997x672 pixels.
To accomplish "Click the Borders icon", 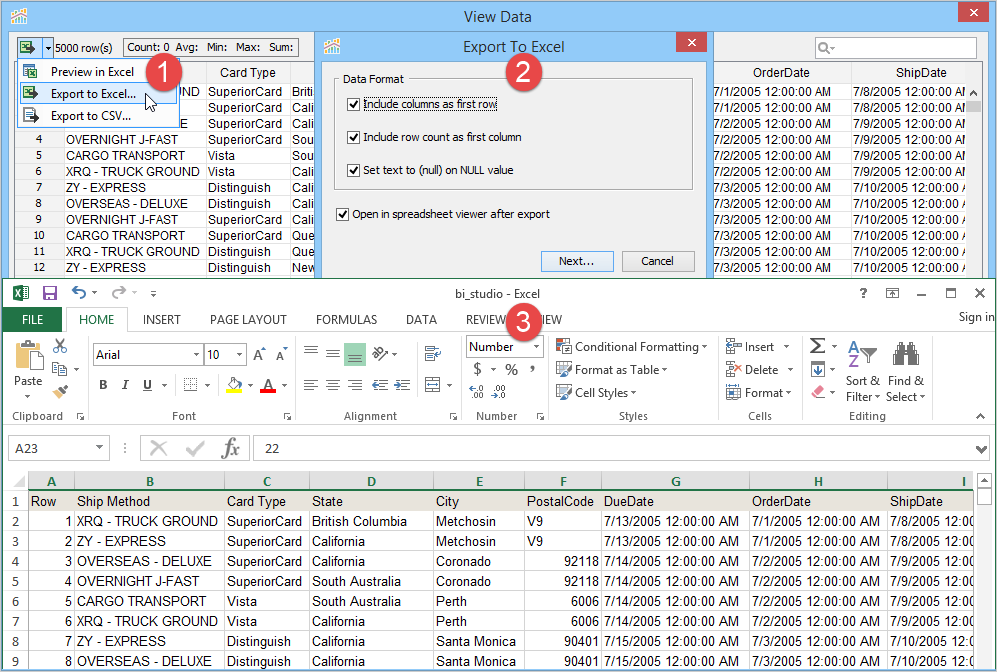I will coord(190,385).
